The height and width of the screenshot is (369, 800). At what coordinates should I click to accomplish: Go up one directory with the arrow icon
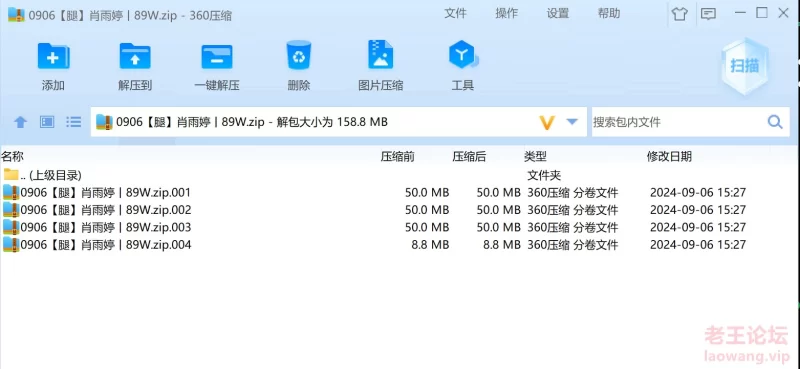pyautogui.click(x=20, y=122)
